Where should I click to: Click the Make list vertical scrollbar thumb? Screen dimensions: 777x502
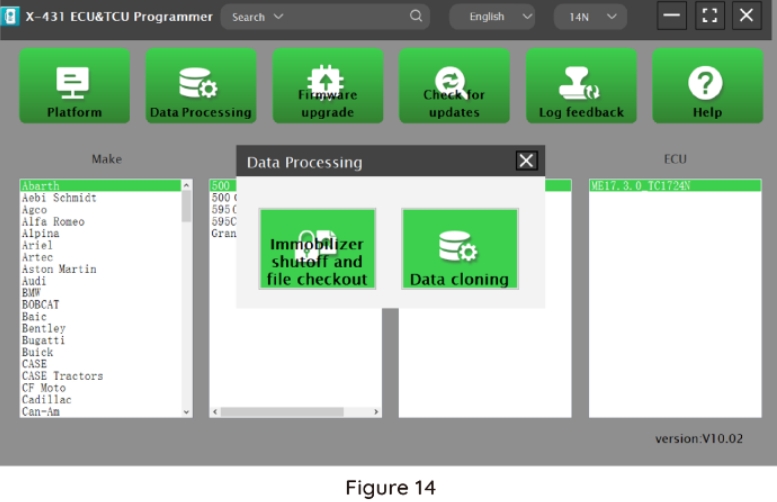coord(186,207)
